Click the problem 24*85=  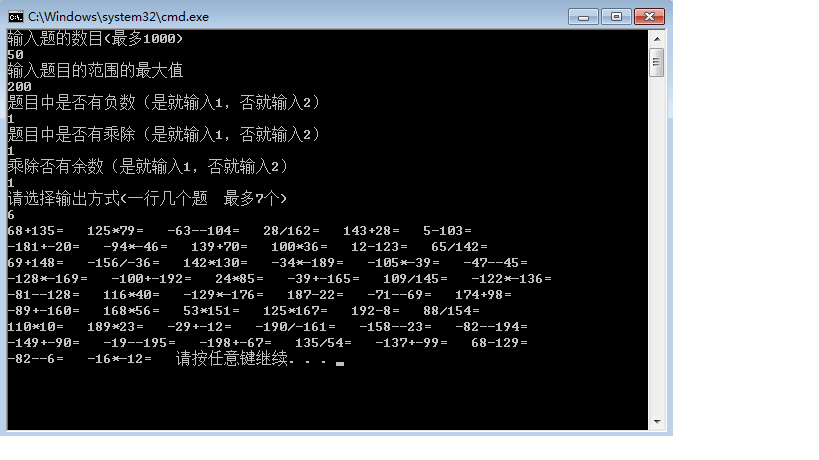239,279
